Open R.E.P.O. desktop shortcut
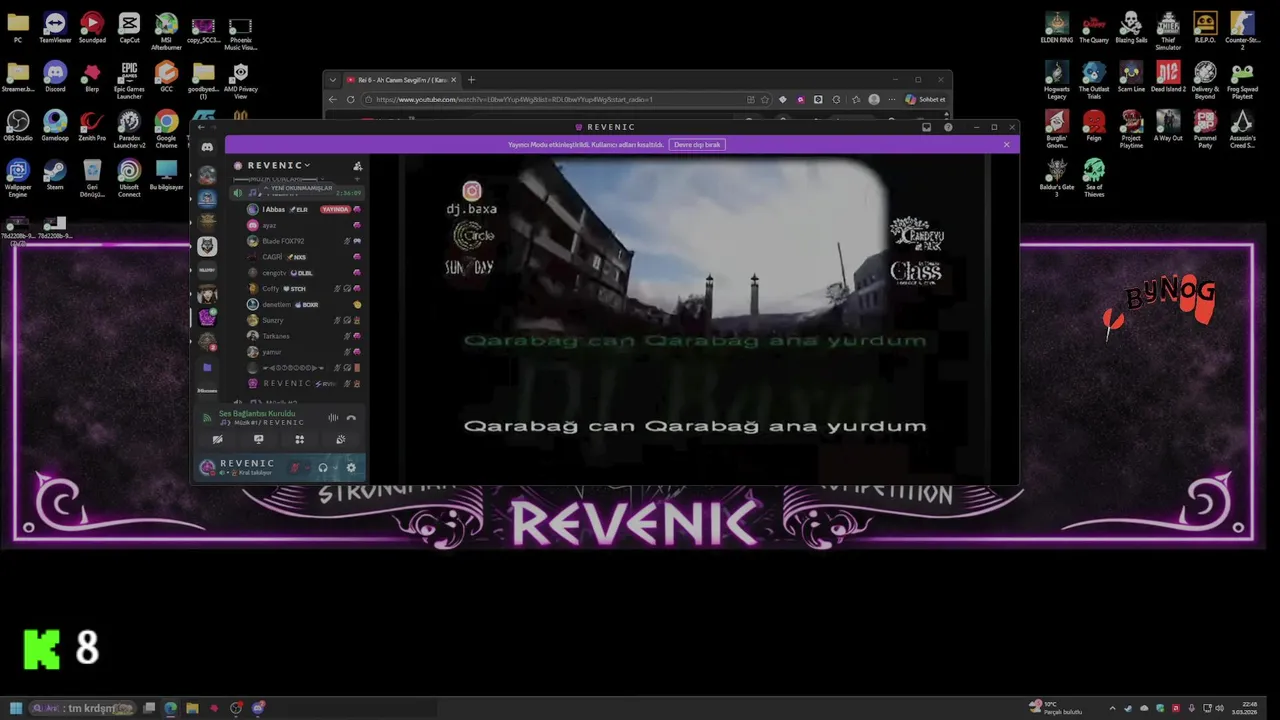 point(1205,27)
